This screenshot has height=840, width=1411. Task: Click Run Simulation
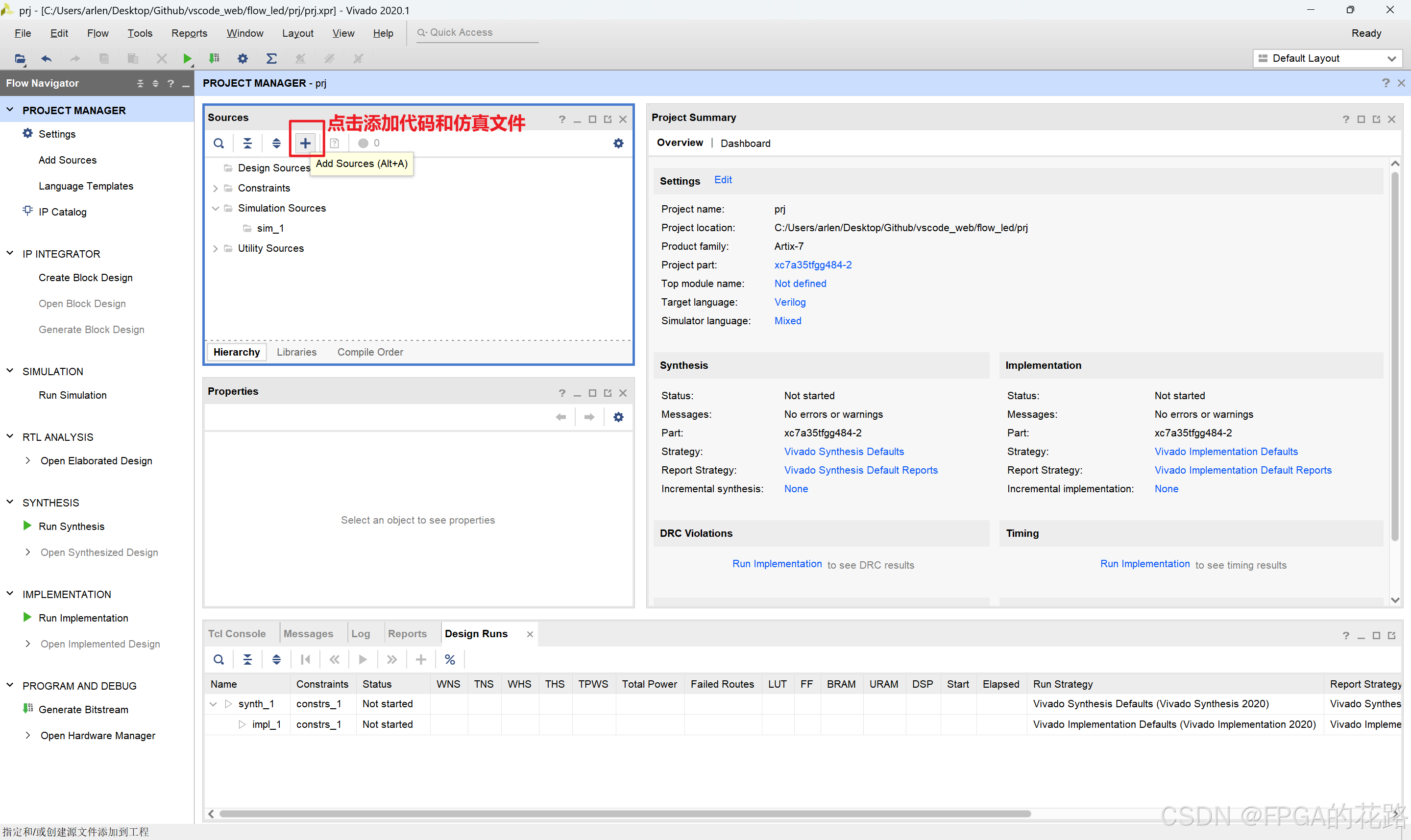tap(73, 395)
